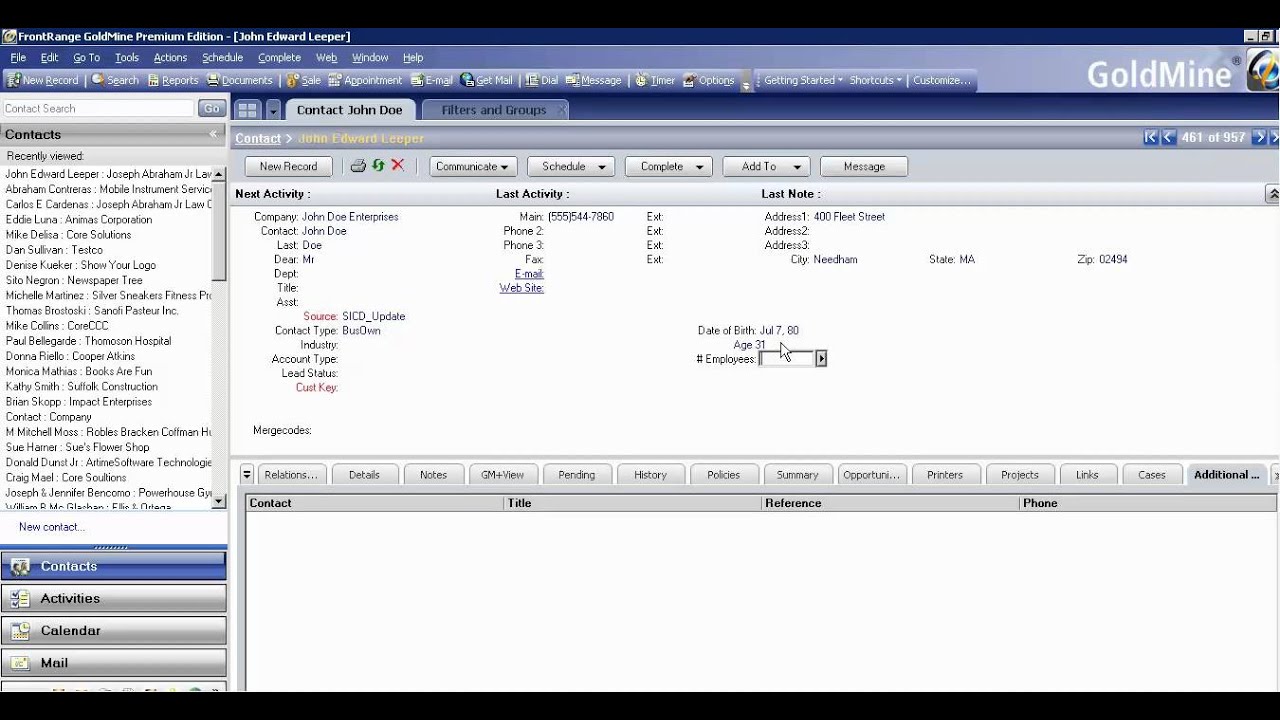Switch to Filters and Groups tab
The image size is (1280, 720).
tap(494, 110)
